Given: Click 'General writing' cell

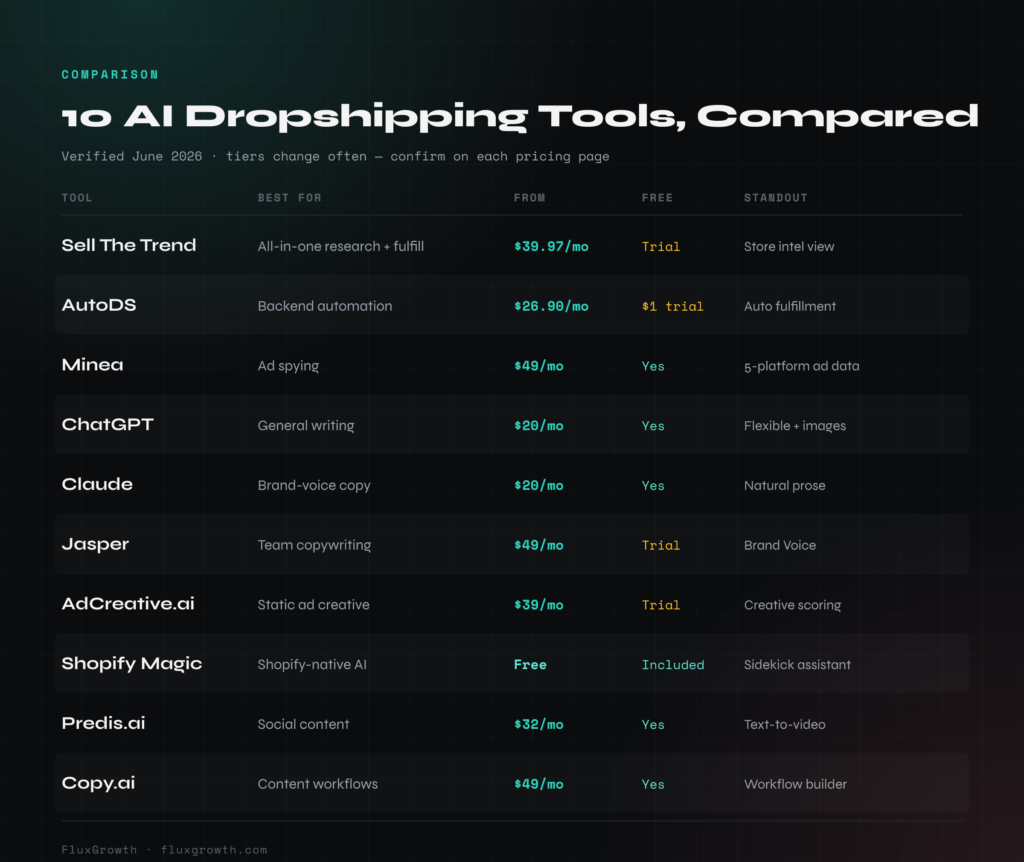Looking at the screenshot, I should click(x=306, y=426).
